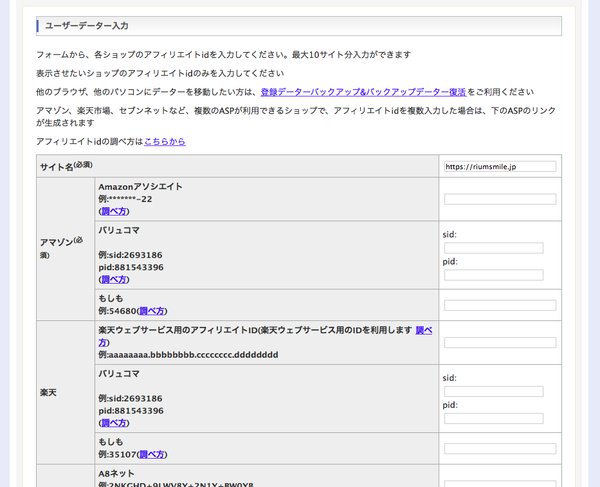The image size is (600, 487).
Task: Click the sid field in 楽天 バリュコマ row
Action: [494, 391]
